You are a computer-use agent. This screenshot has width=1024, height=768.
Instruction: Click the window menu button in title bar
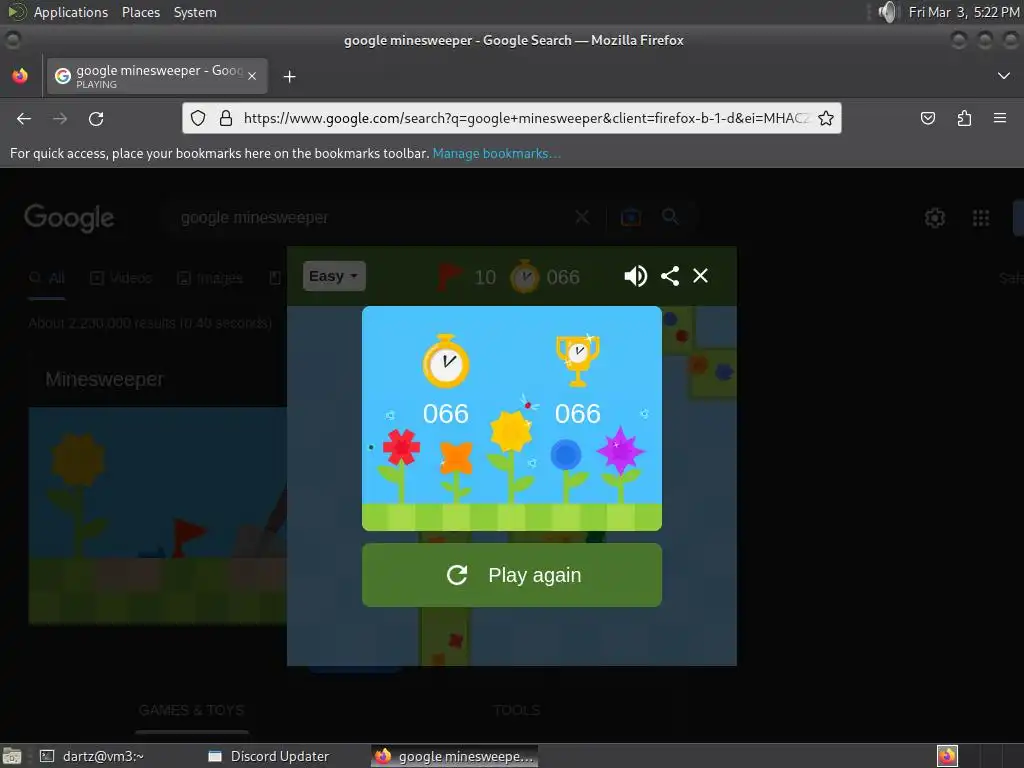tap(13, 40)
